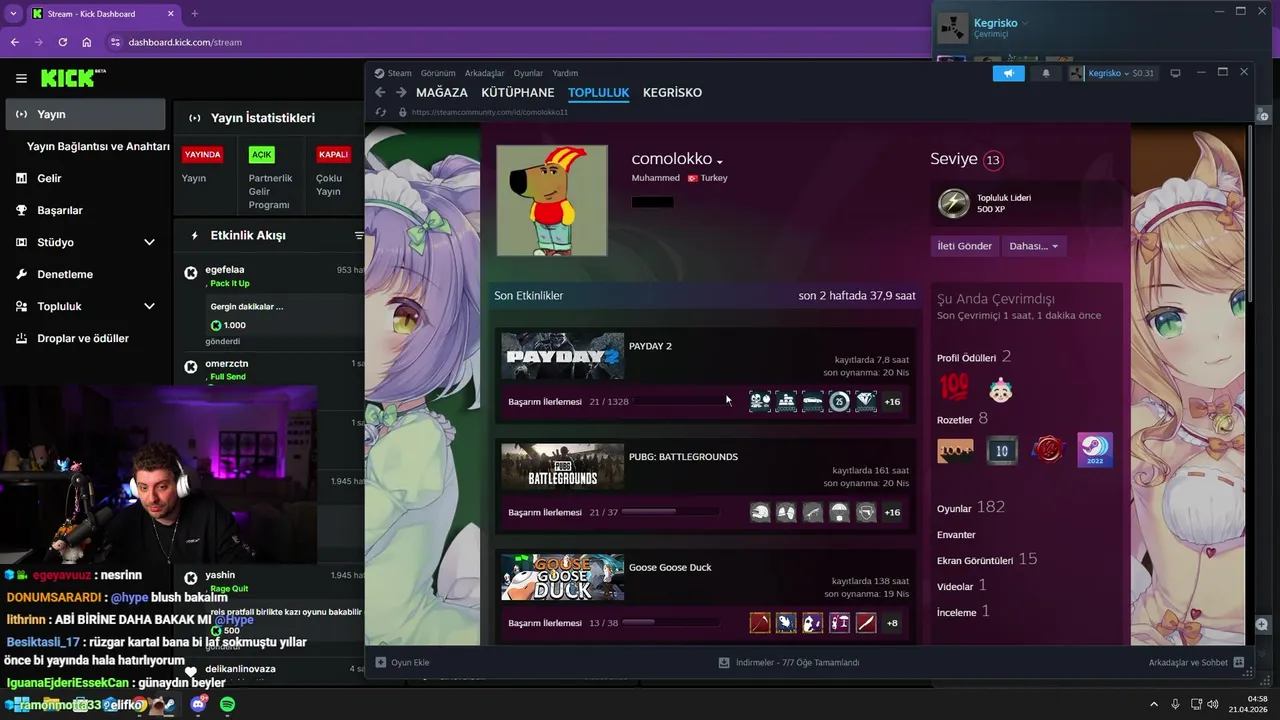Switch to the KÜTÜPHANE tab

coord(518,92)
